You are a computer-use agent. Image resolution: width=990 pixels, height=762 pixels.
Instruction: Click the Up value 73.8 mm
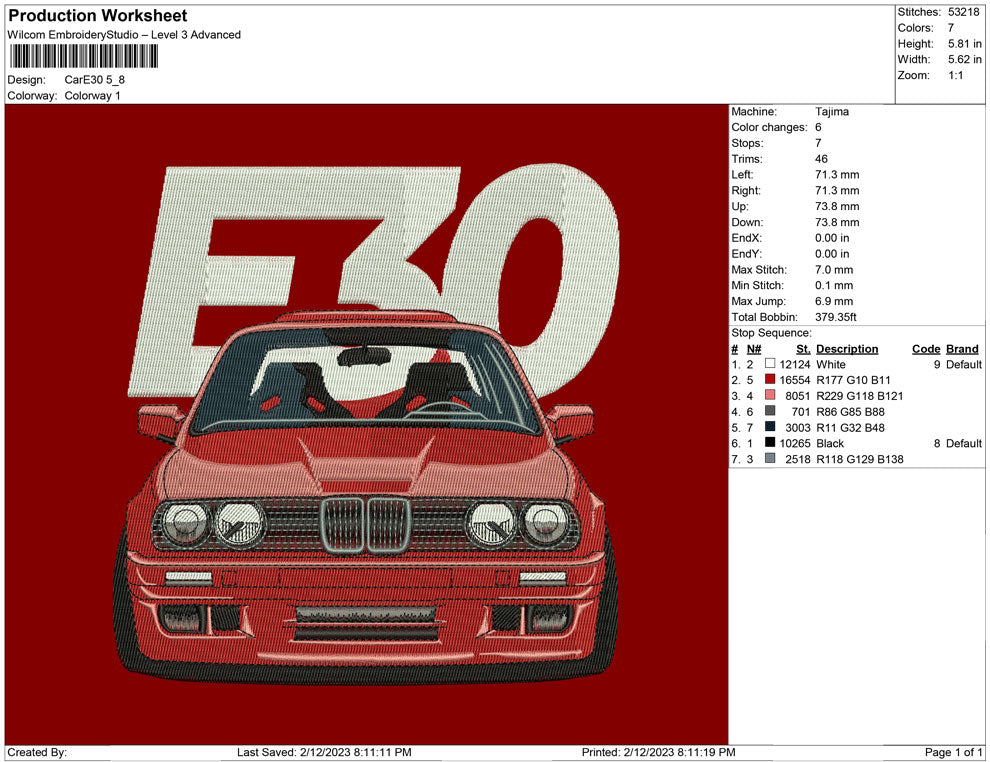837,206
